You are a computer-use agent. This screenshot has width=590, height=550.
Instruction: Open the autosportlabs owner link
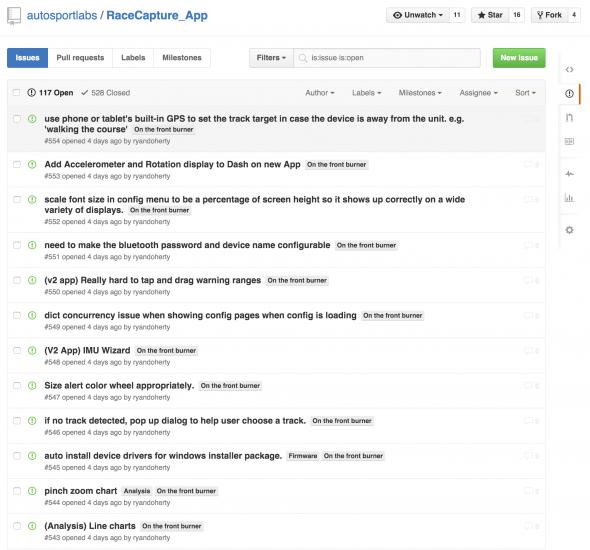(62, 15)
